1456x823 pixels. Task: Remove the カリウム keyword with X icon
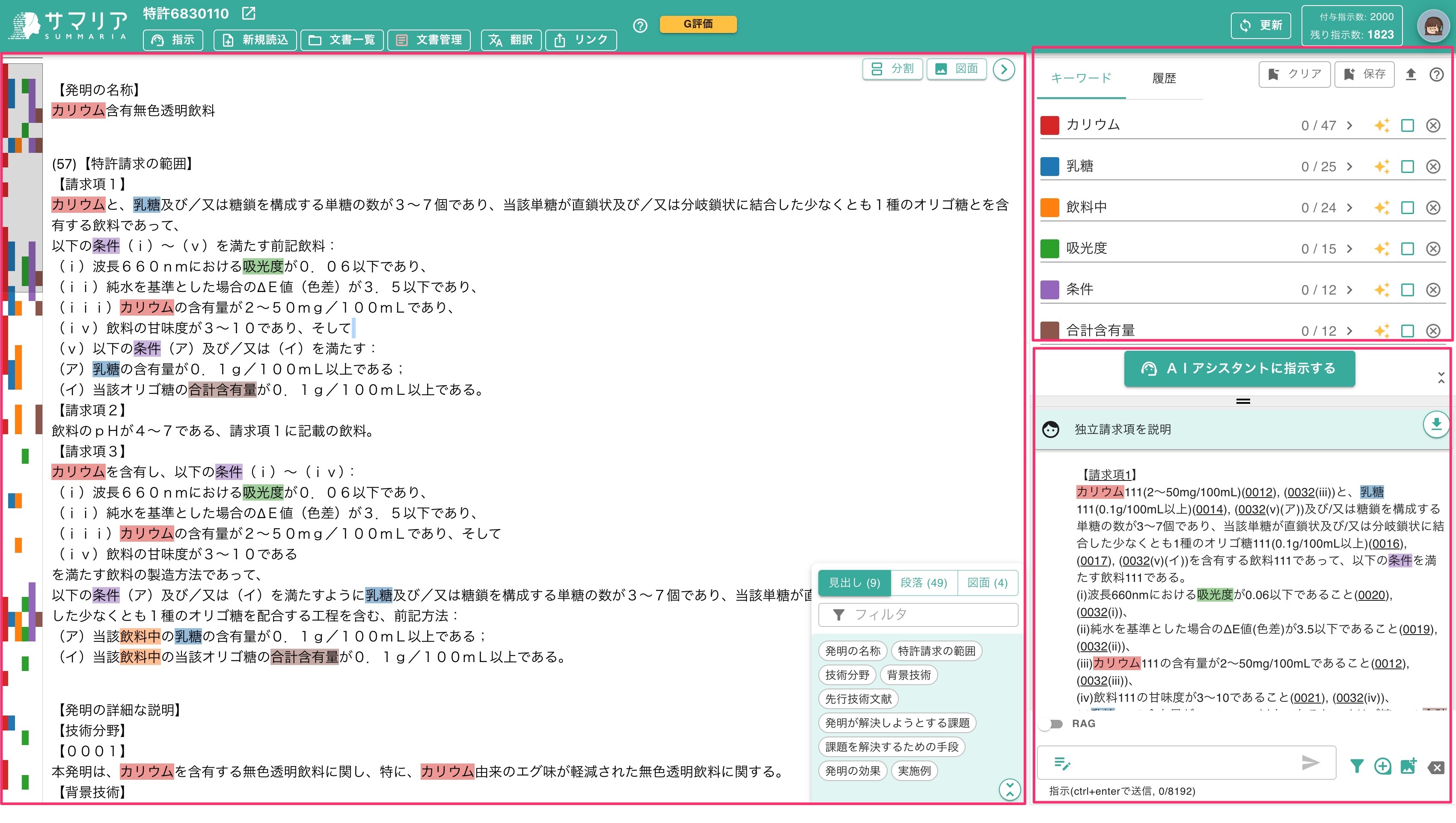pyautogui.click(x=1433, y=125)
